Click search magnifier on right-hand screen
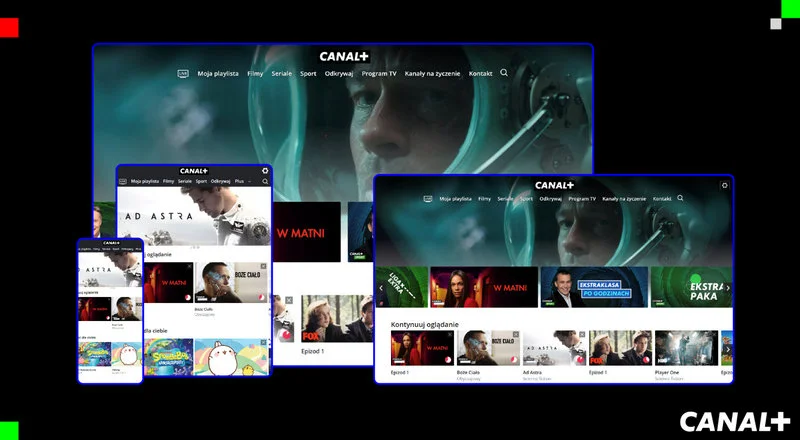Screen dimensions: 800x440 tap(680, 198)
